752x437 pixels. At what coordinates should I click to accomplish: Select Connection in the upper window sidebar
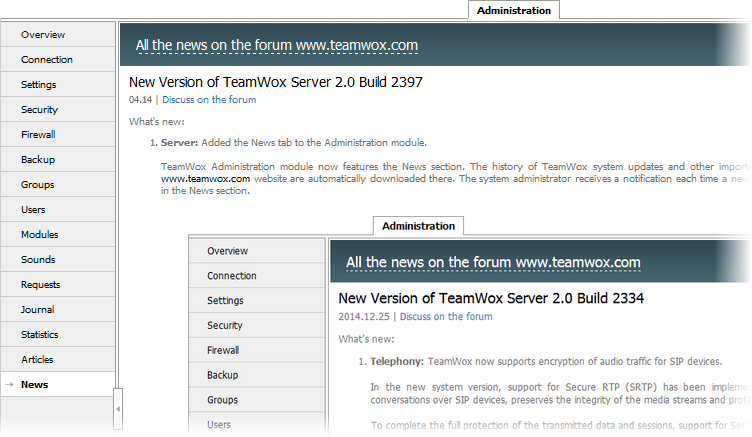[x=58, y=59]
